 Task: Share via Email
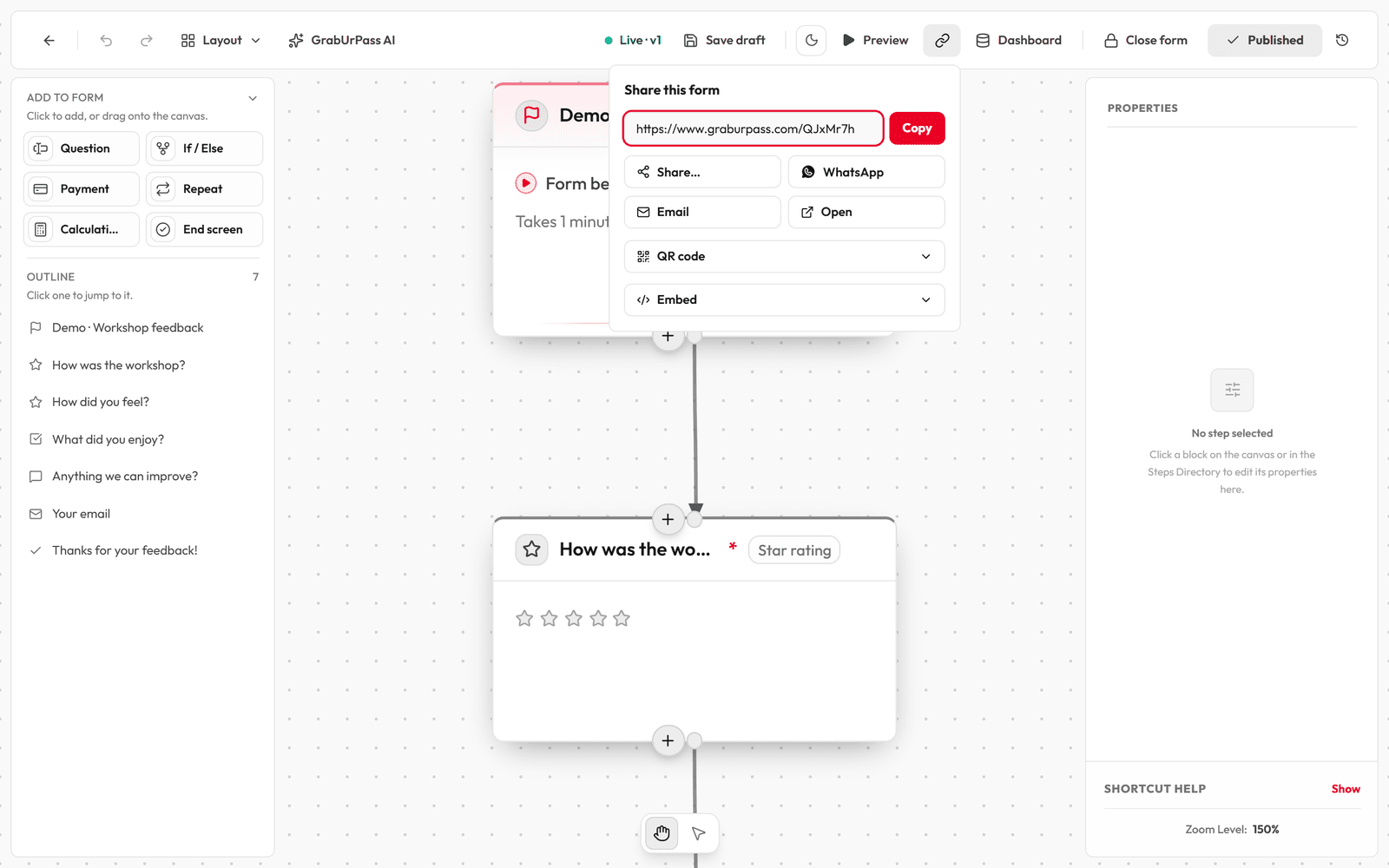[x=702, y=212]
